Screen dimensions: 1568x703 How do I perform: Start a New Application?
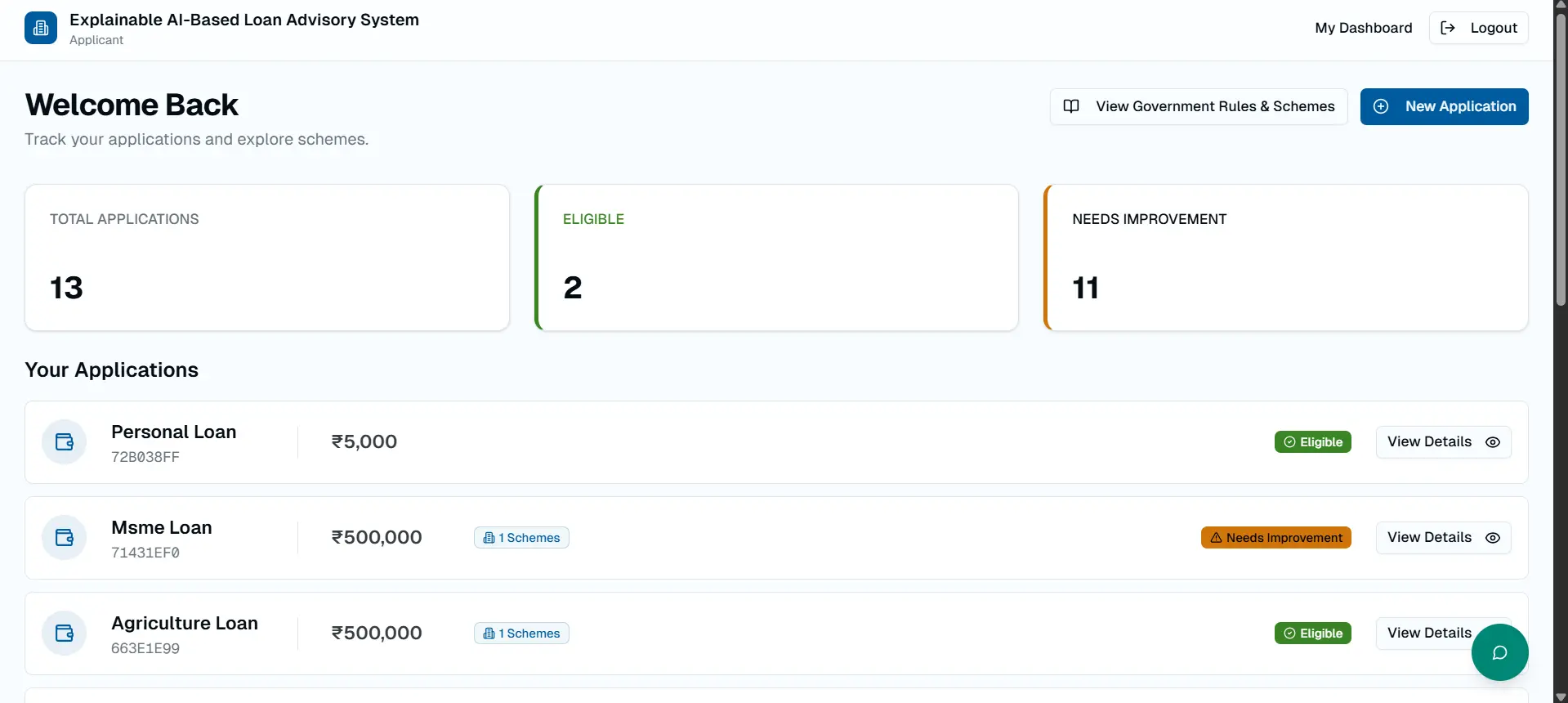coord(1444,106)
